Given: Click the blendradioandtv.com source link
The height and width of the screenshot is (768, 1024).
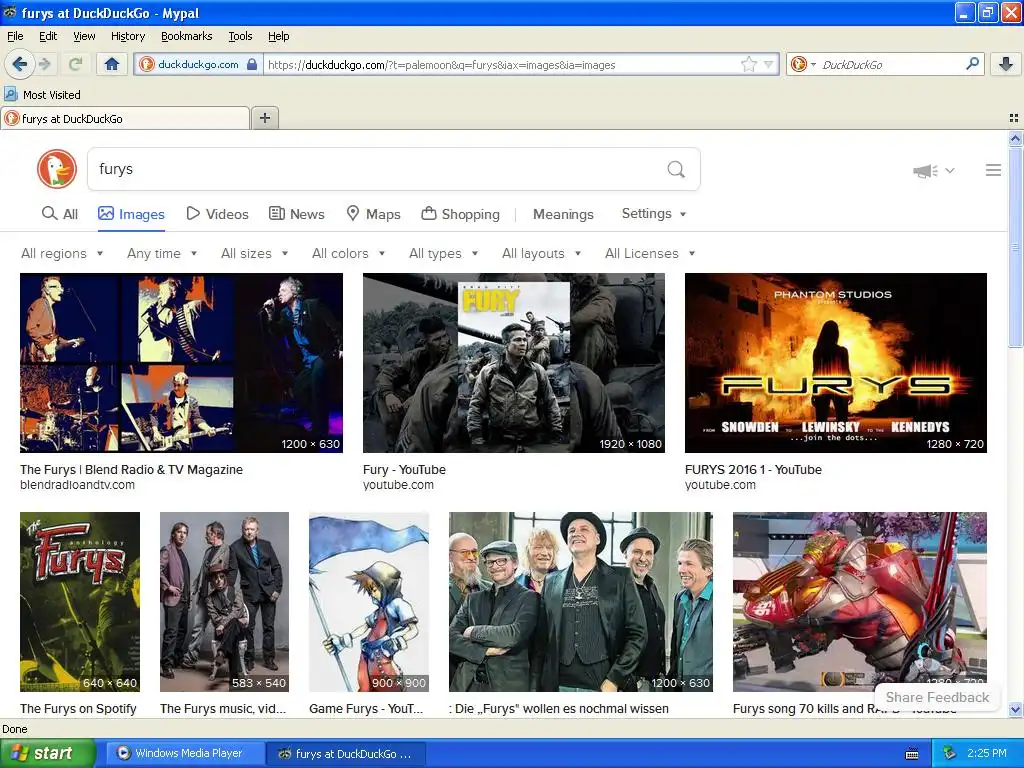Looking at the screenshot, I should pyautogui.click(x=78, y=485).
